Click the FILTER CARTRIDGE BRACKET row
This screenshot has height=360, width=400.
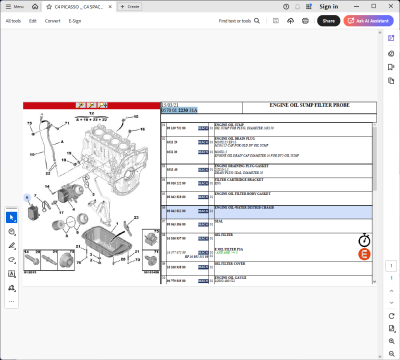(x=267, y=184)
